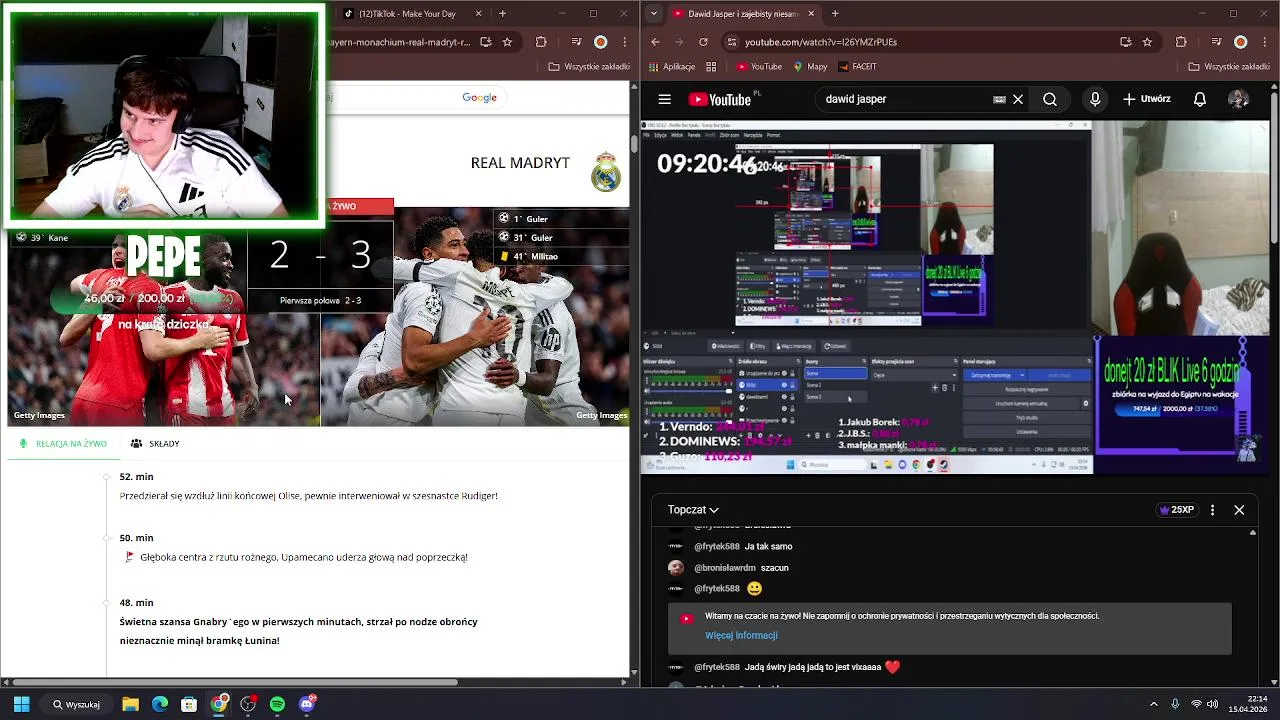Viewport: 1280px width, 720px height.
Task: Expand Topczat chat mode dropdown
Action: pos(693,510)
